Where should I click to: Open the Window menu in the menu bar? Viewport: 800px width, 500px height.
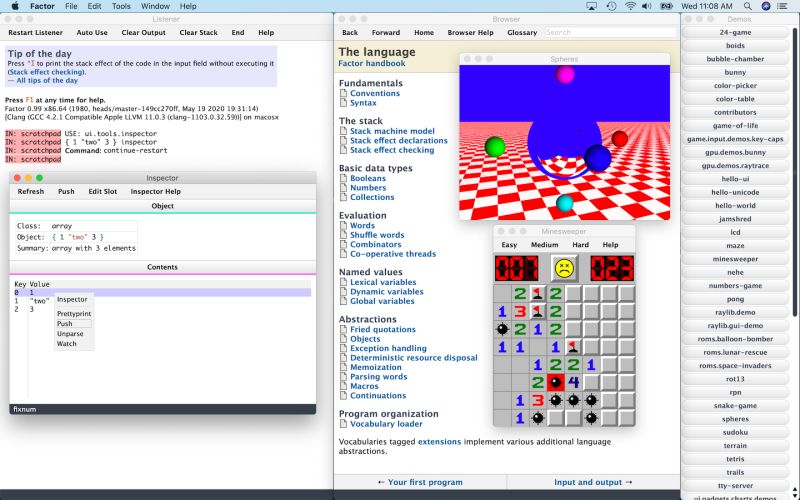tap(155, 6)
